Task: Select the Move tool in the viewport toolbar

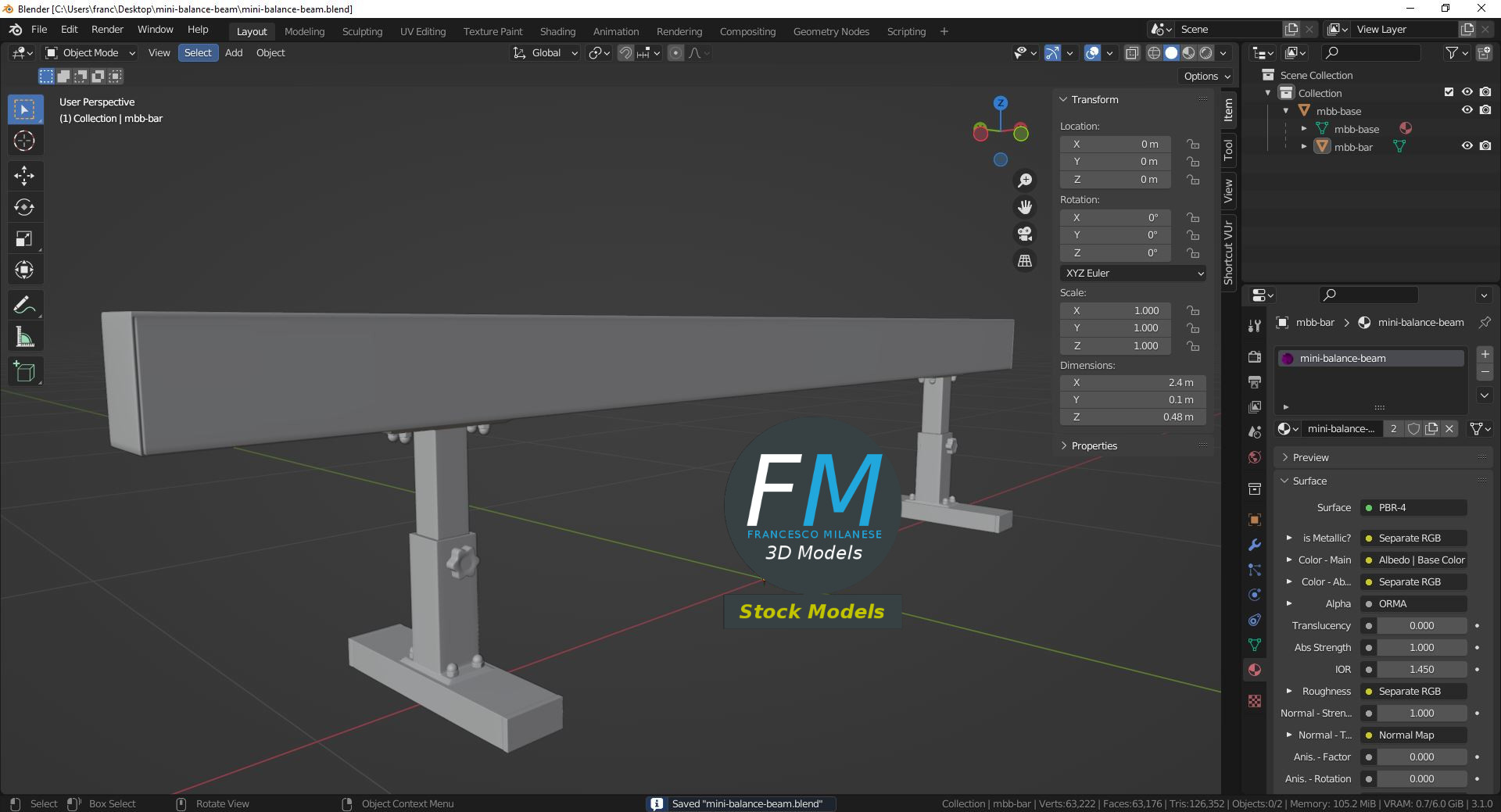Action: (24, 176)
